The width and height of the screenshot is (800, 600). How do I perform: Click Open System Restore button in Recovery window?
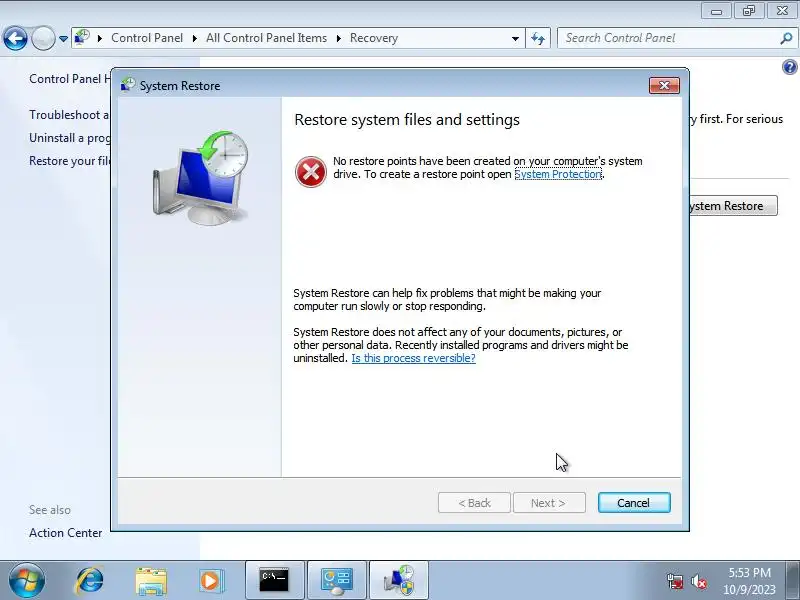click(x=733, y=206)
